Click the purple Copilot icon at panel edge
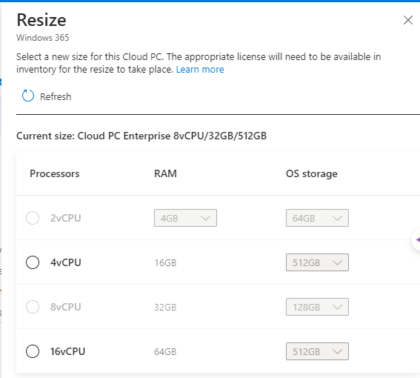This screenshot has height=378, width=420. [417, 240]
